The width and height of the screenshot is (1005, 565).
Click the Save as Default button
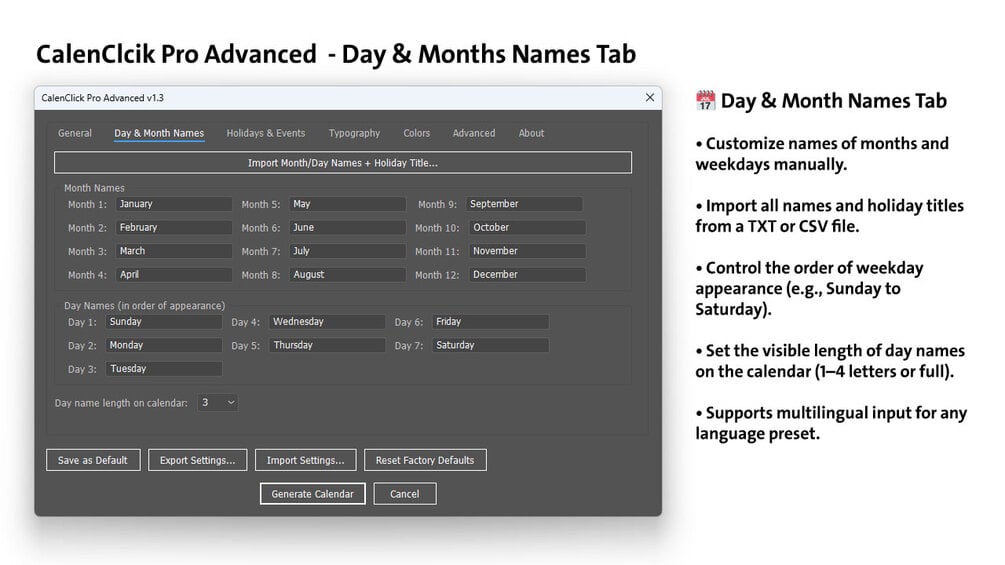pyautogui.click(x=93, y=460)
